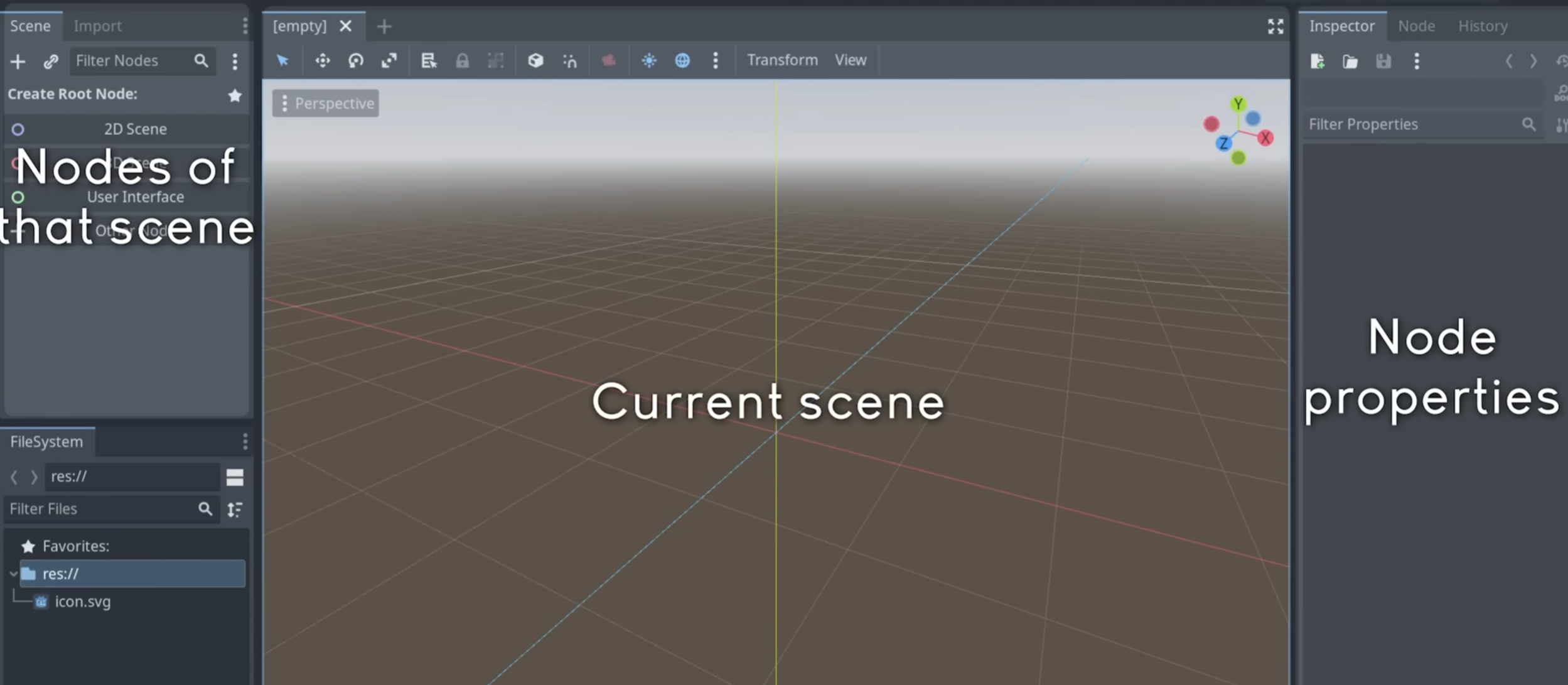Load an existing resource in Inspector
This screenshot has height=685, width=1568.
point(1350,62)
